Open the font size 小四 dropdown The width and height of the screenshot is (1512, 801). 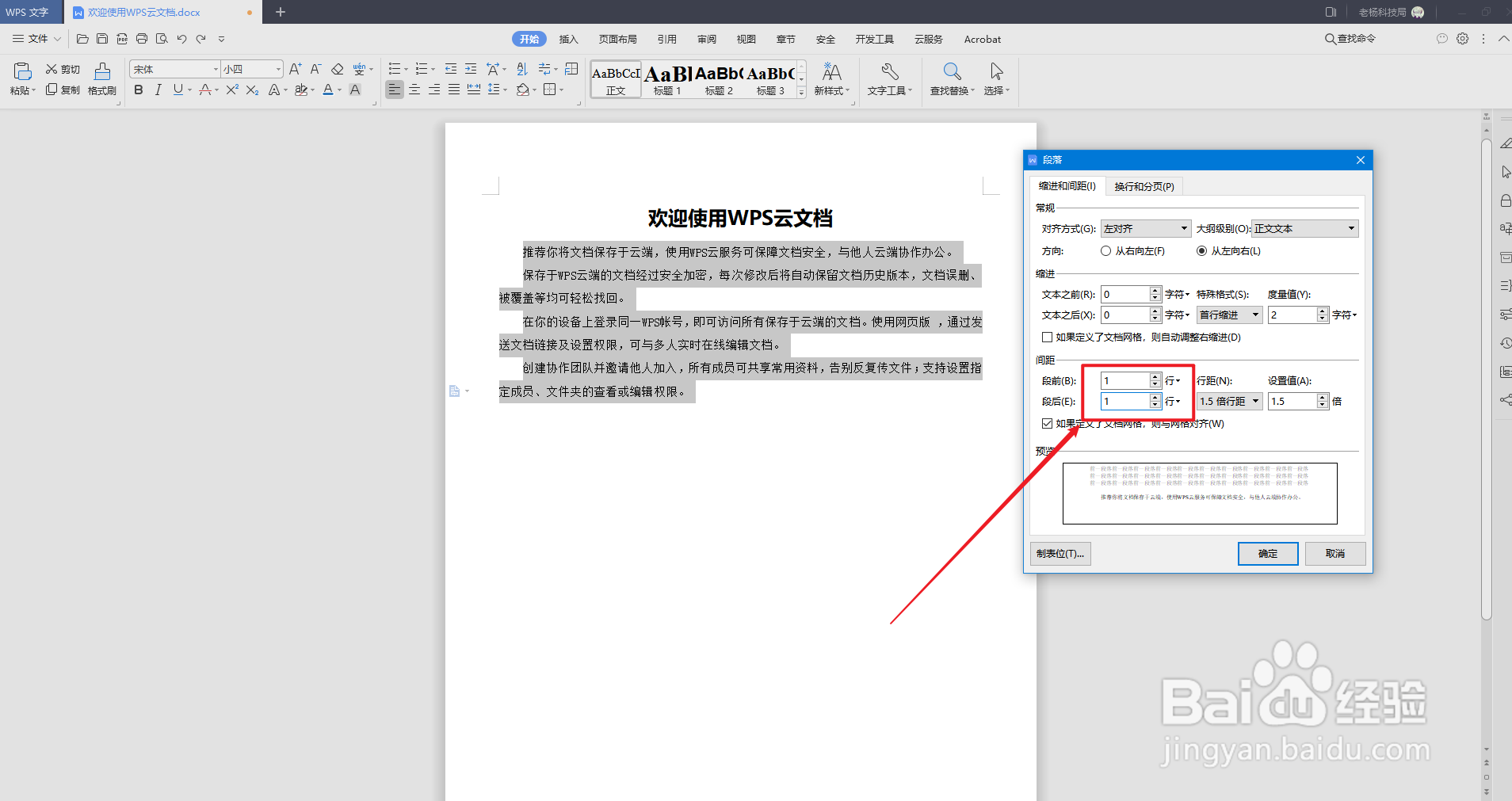pyautogui.click(x=278, y=70)
